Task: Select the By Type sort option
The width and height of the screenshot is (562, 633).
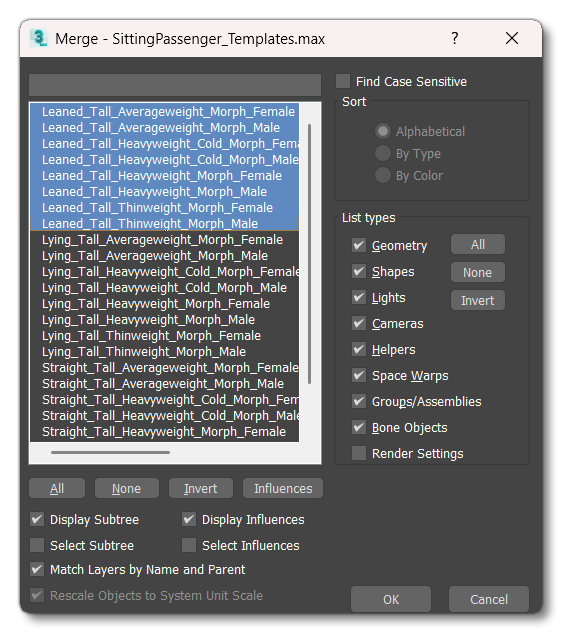Action: [x=383, y=153]
